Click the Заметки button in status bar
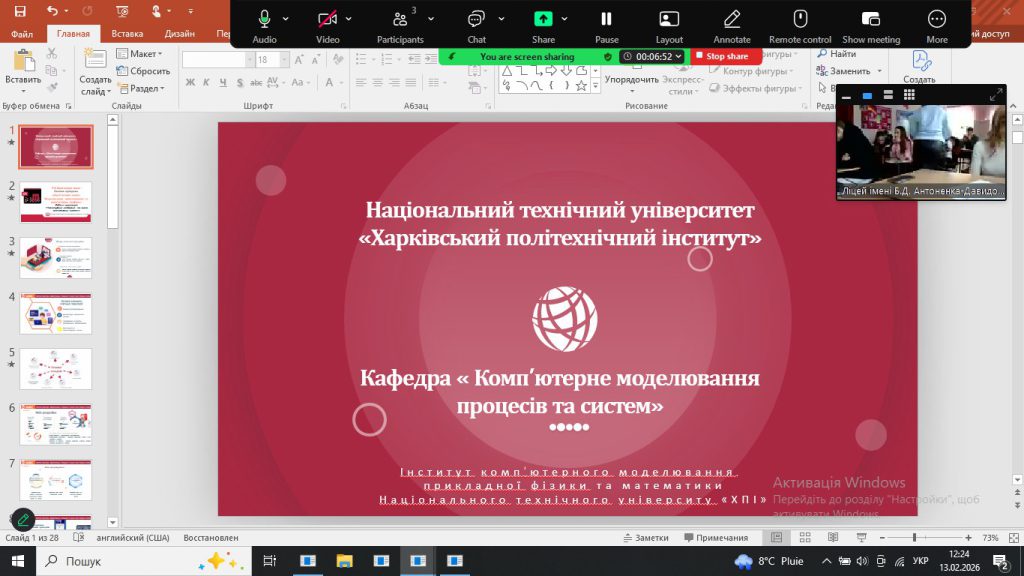Viewport: 1024px width, 576px height. [x=645, y=538]
